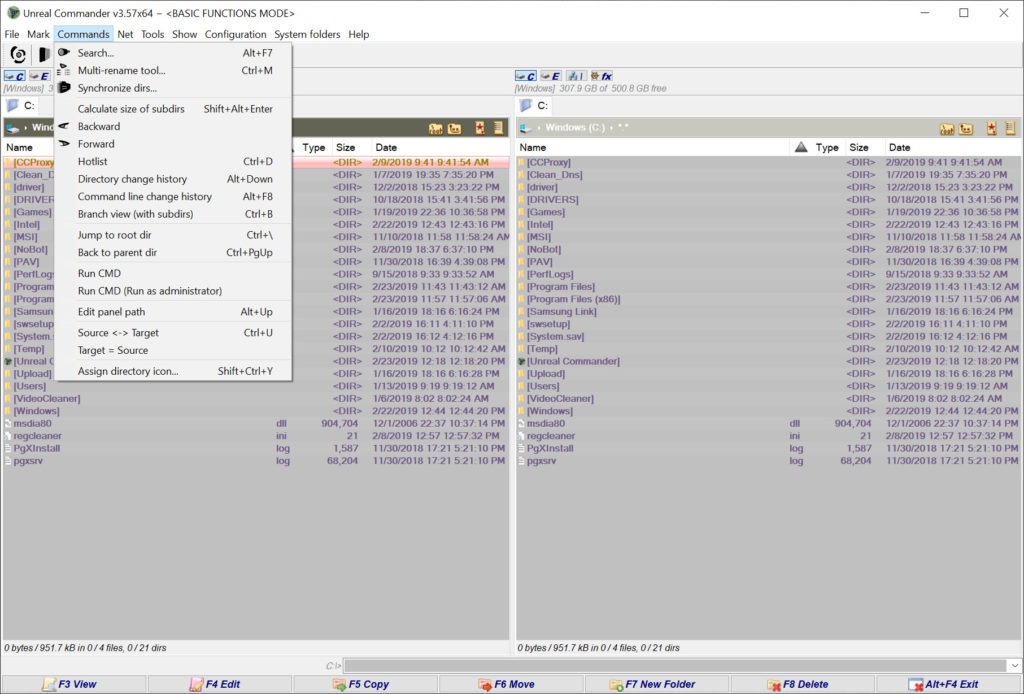Open the history list icon in the right panel
Viewport: 1024px width, 694px height.
point(1010,129)
